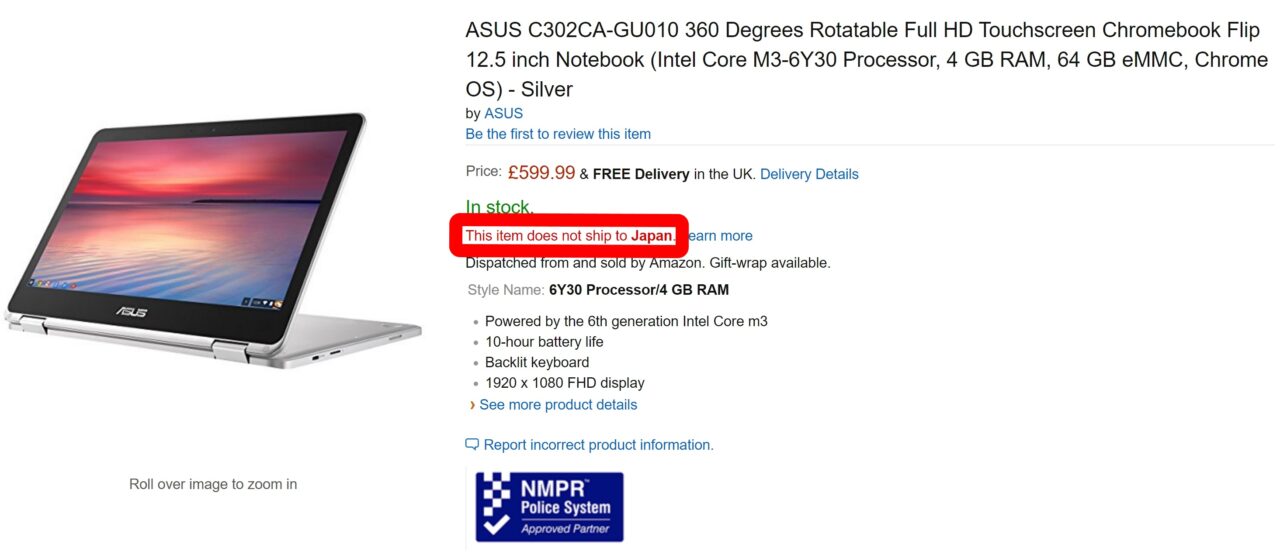Open the Delivery Details link
The width and height of the screenshot is (1280, 555).
[x=809, y=174]
